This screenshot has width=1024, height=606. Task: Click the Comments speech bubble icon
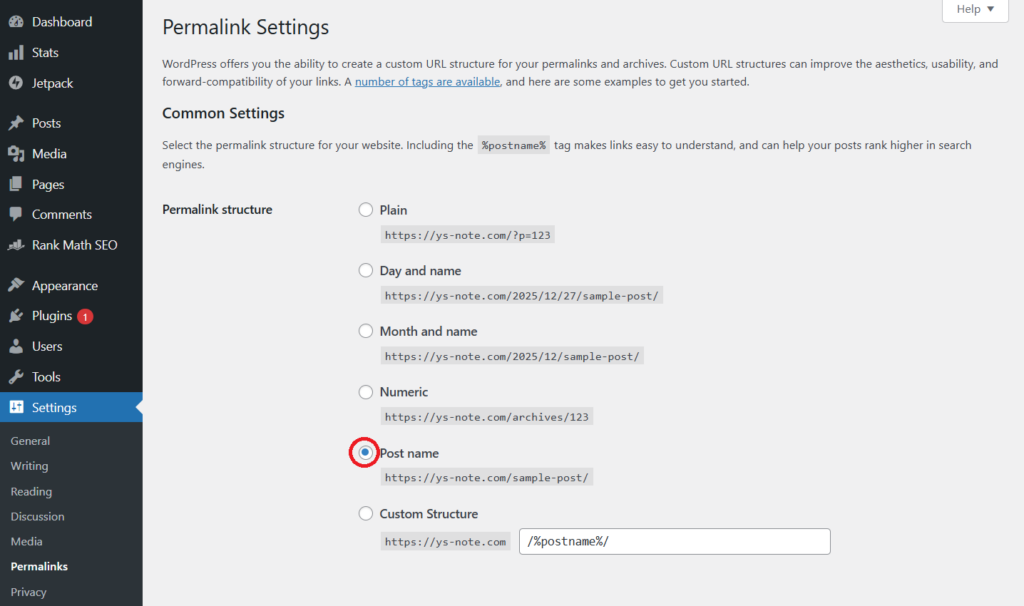click(16, 215)
